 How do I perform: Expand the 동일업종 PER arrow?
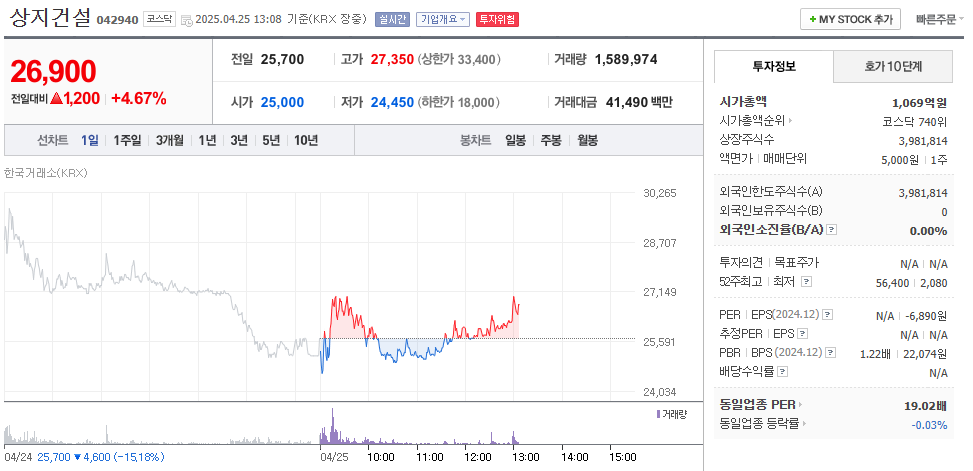(800, 406)
